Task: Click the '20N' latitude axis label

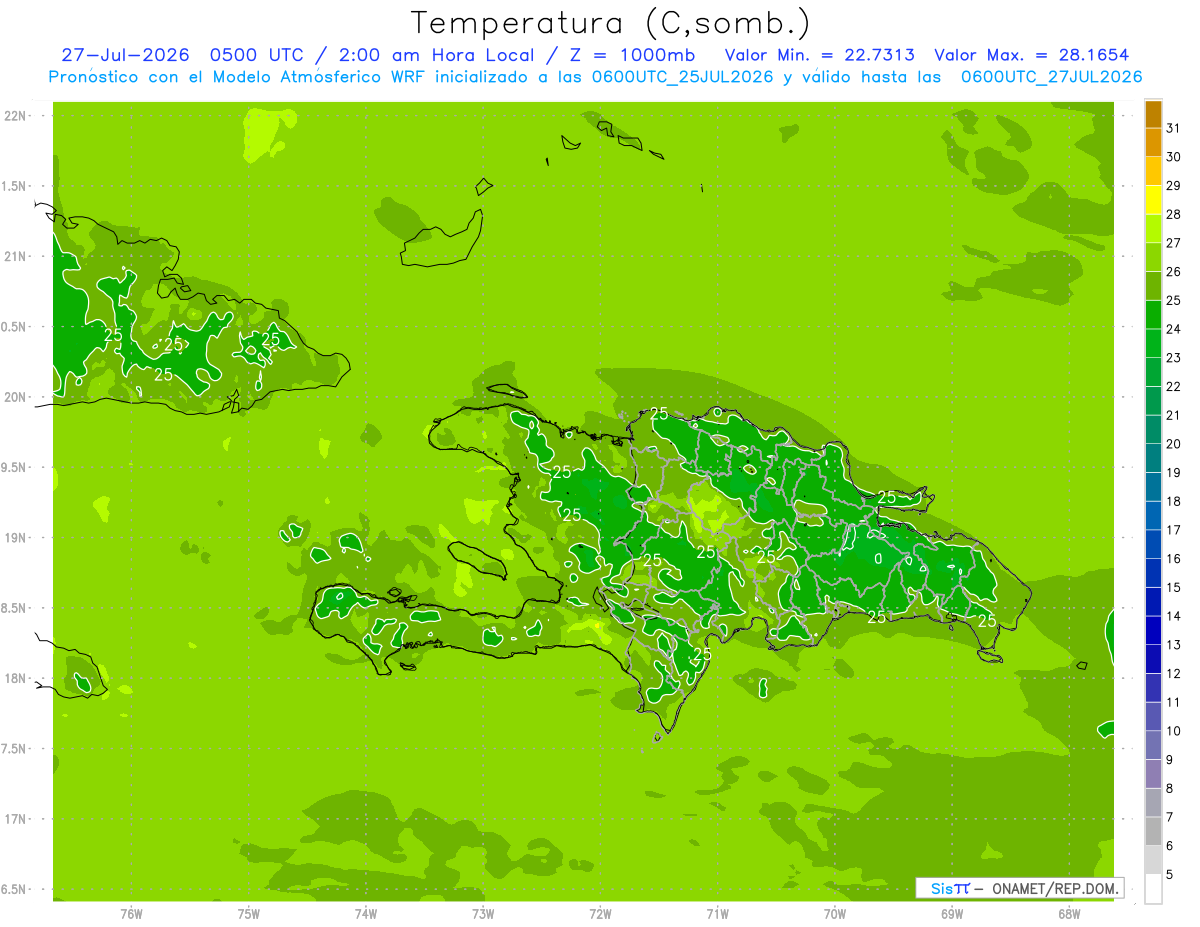Action: coord(16,397)
